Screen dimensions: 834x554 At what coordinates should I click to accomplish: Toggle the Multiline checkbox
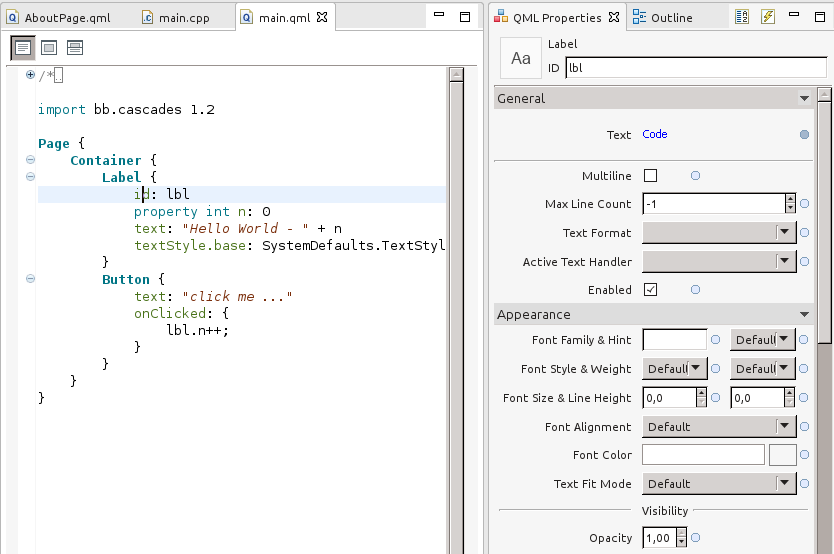651,176
